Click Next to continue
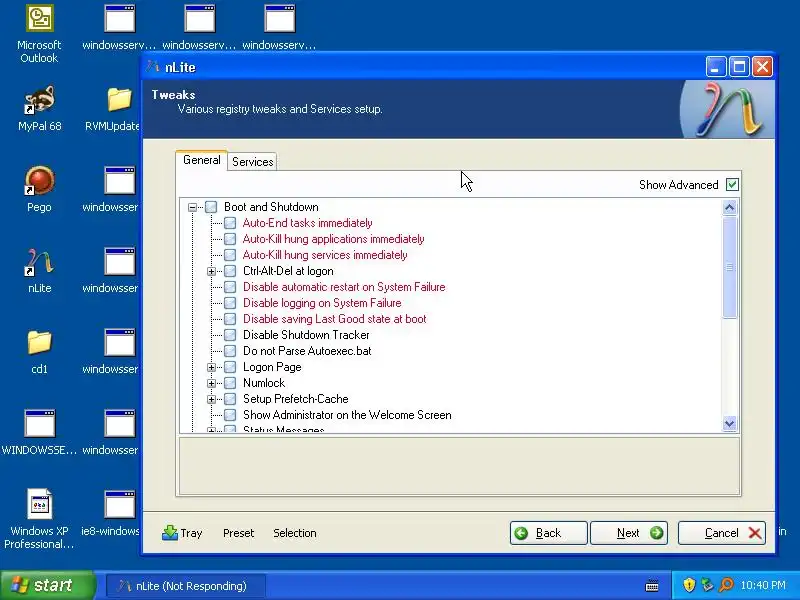The image size is (800, 600). tap(629, 533)
